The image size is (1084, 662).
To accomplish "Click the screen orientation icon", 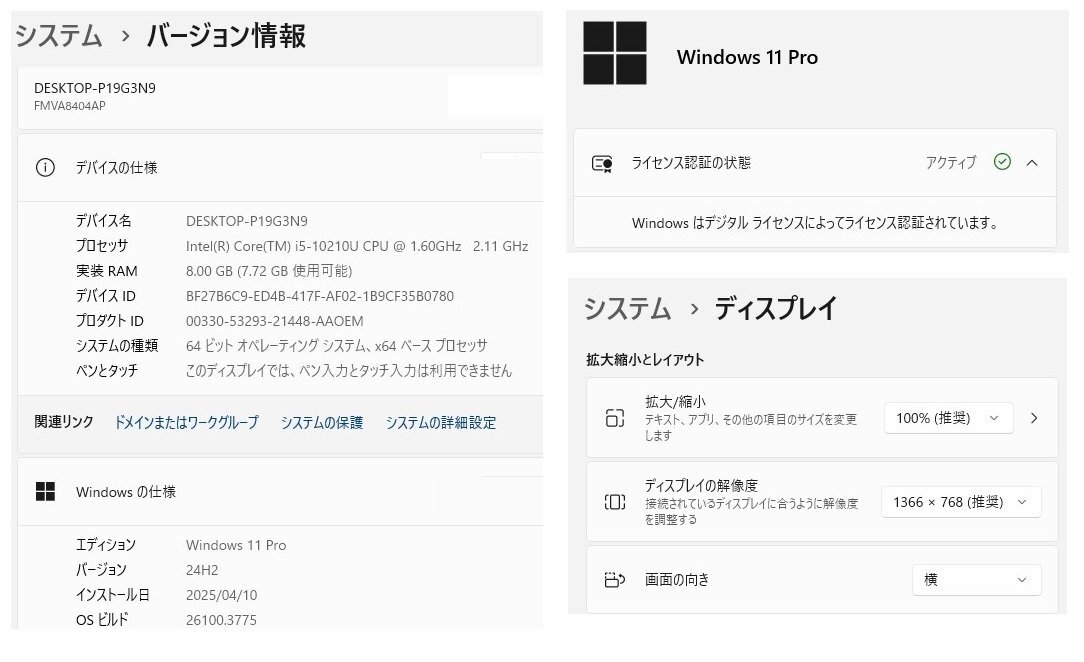I will 615,579.
